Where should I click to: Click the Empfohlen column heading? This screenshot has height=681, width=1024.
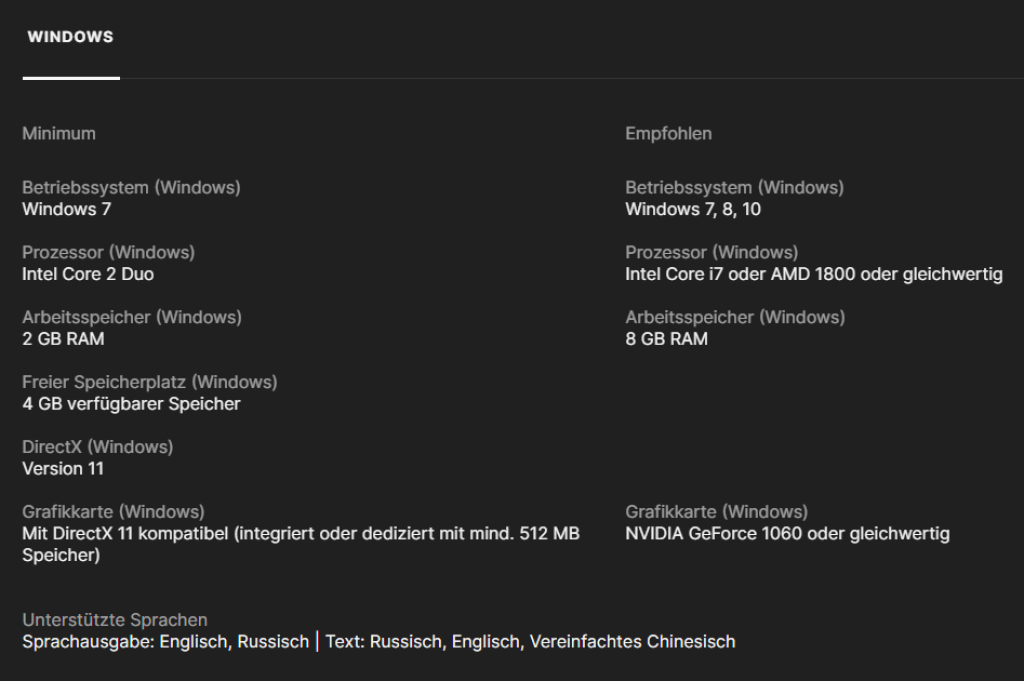coord(668,133)
